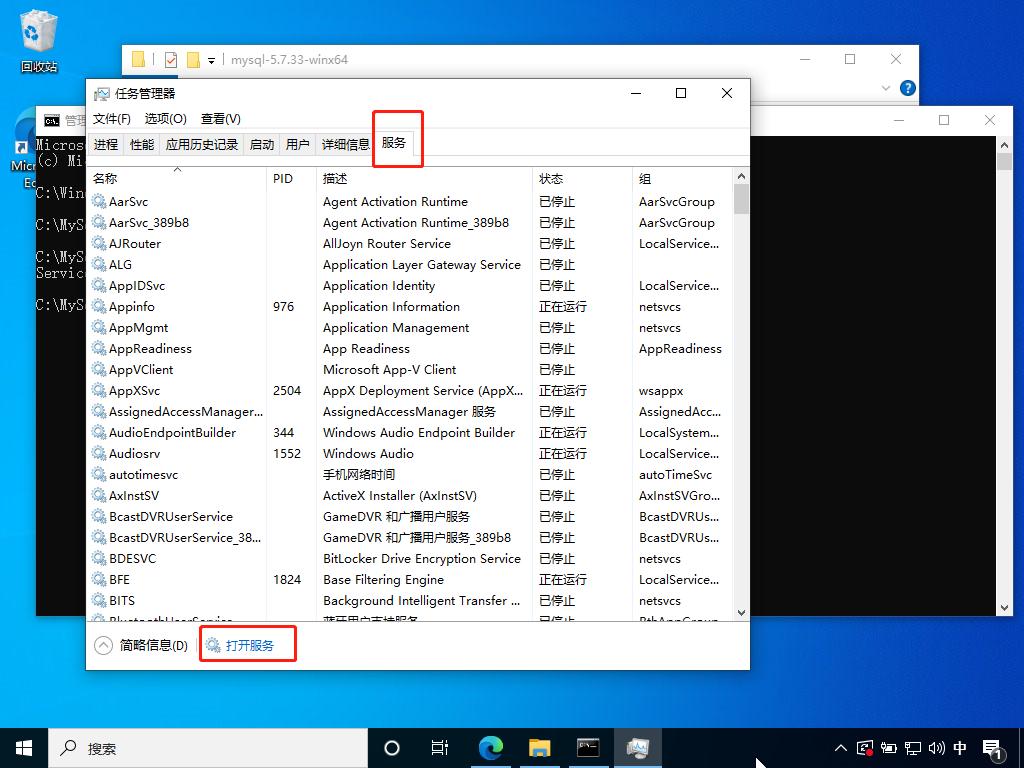Open the Quick Access Toolbar dropdown arrow

[x=212, y=60]
